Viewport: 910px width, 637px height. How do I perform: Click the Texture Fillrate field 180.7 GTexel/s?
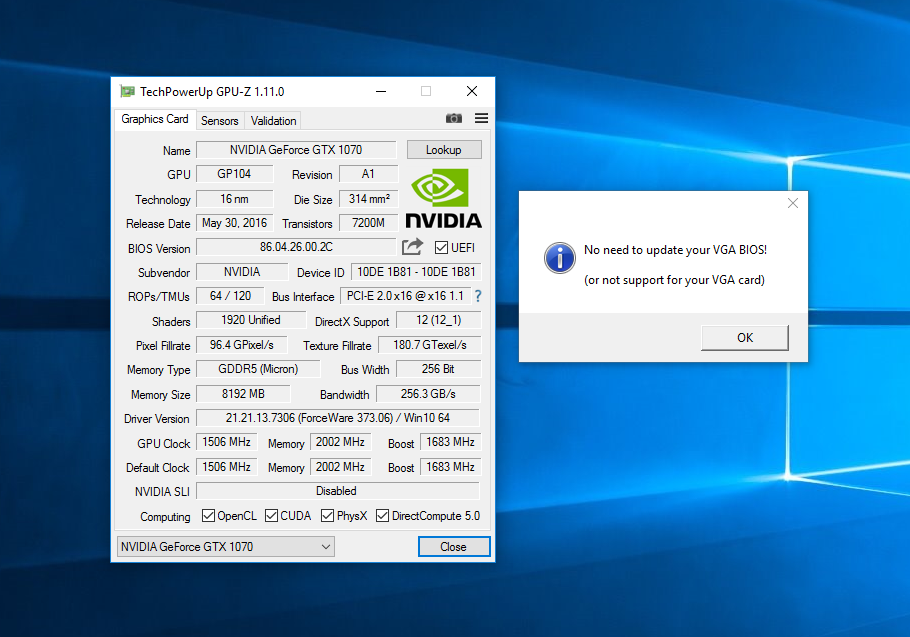pyautogui.click(x=430, y=345)
